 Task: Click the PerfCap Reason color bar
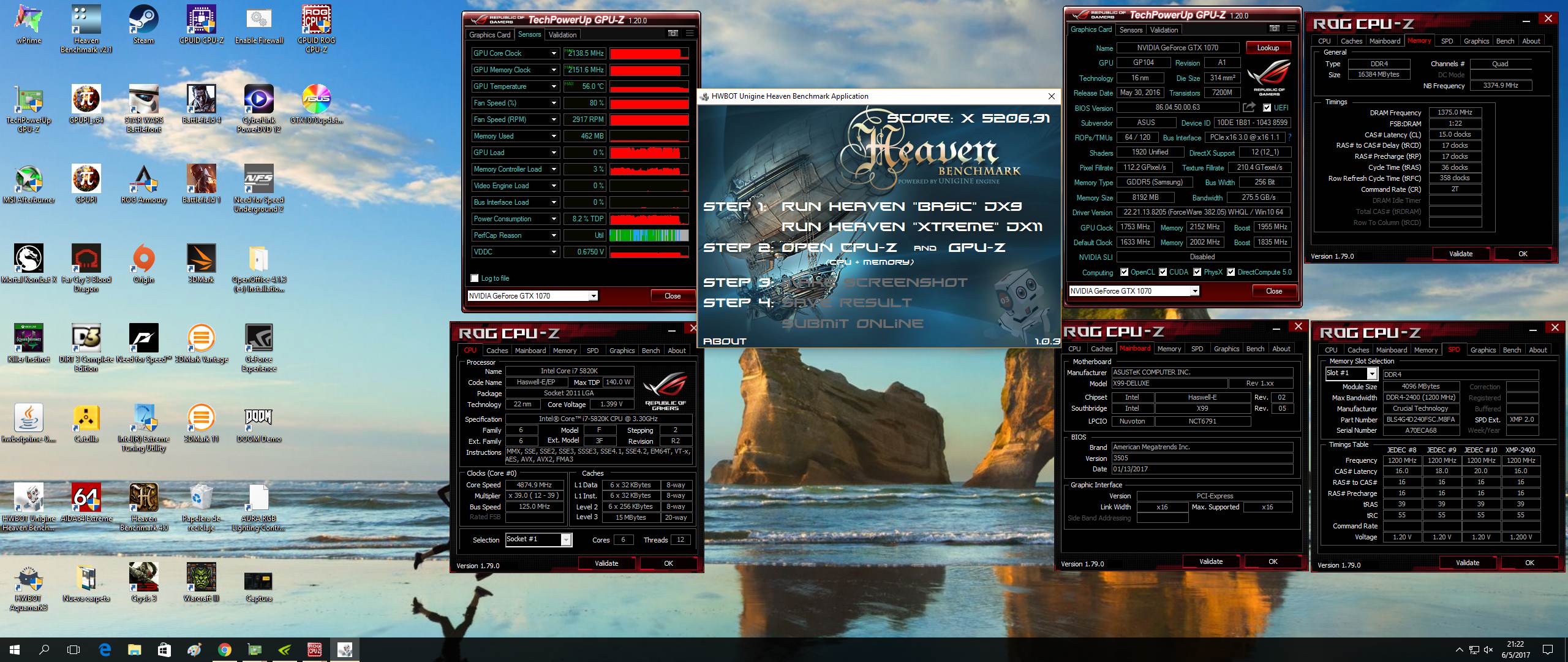pos(649,235)
